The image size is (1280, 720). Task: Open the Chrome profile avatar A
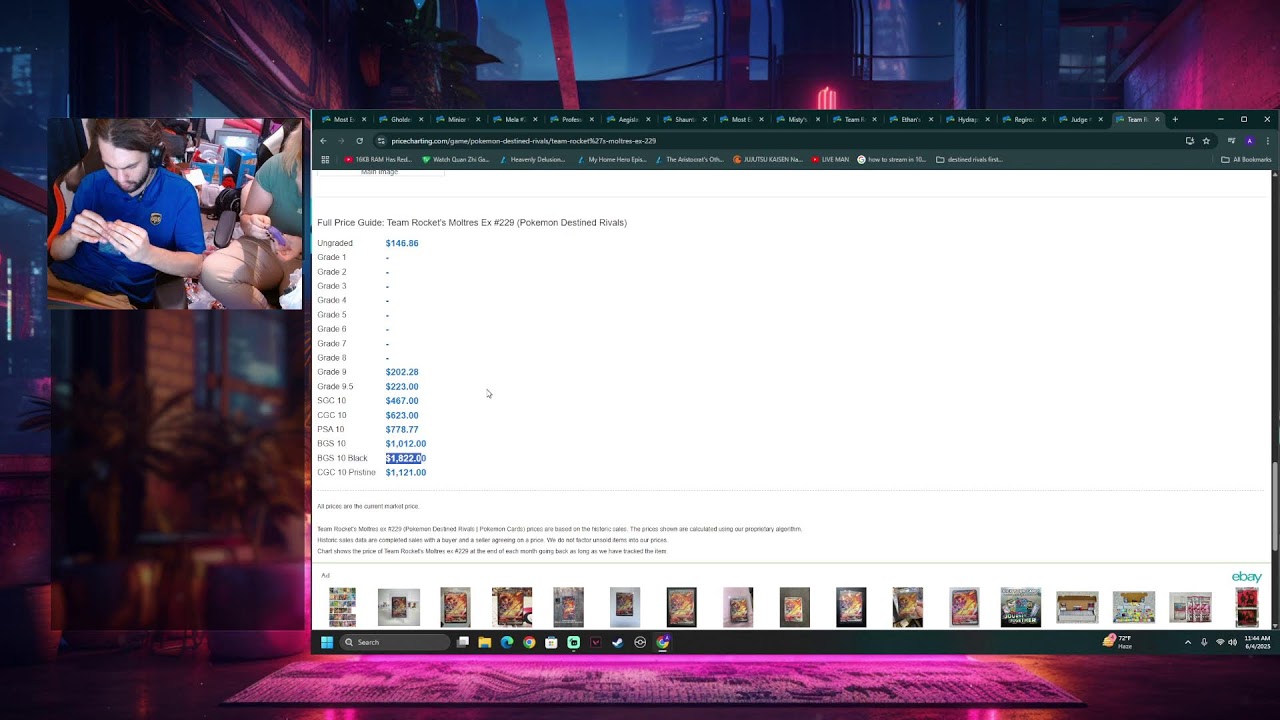coord(1249,141)
